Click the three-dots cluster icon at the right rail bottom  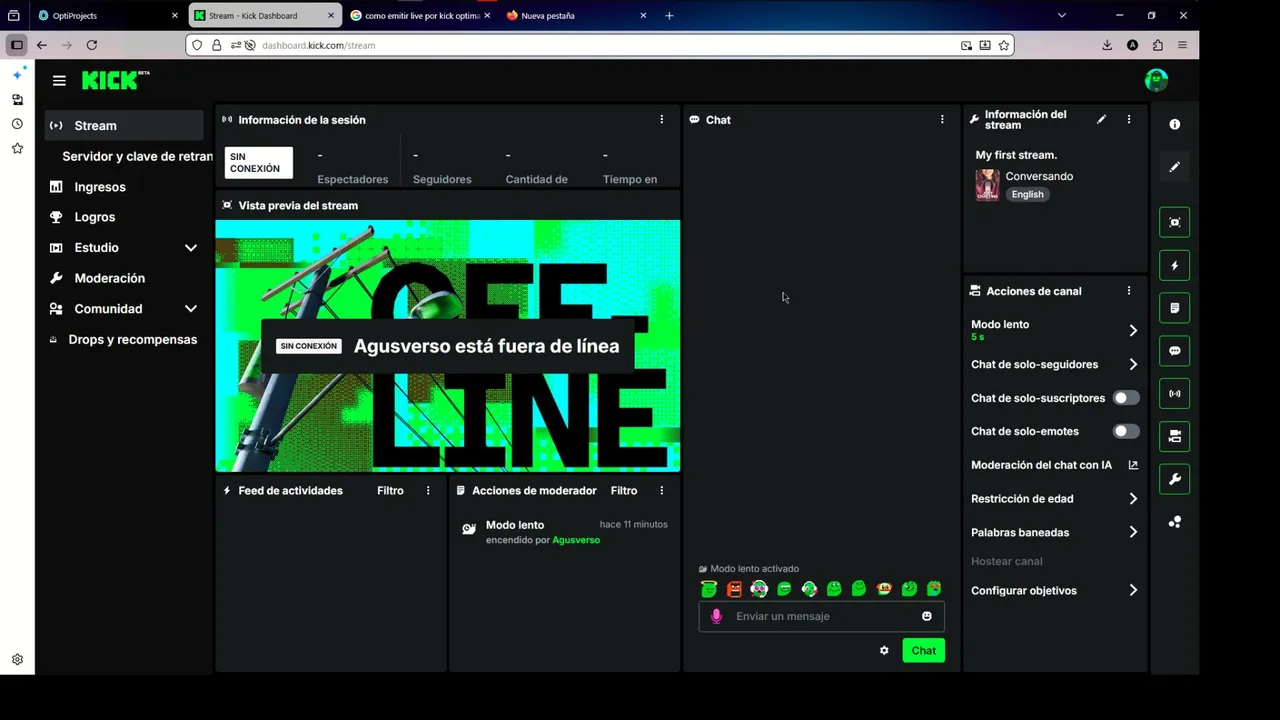point(1175,522)
